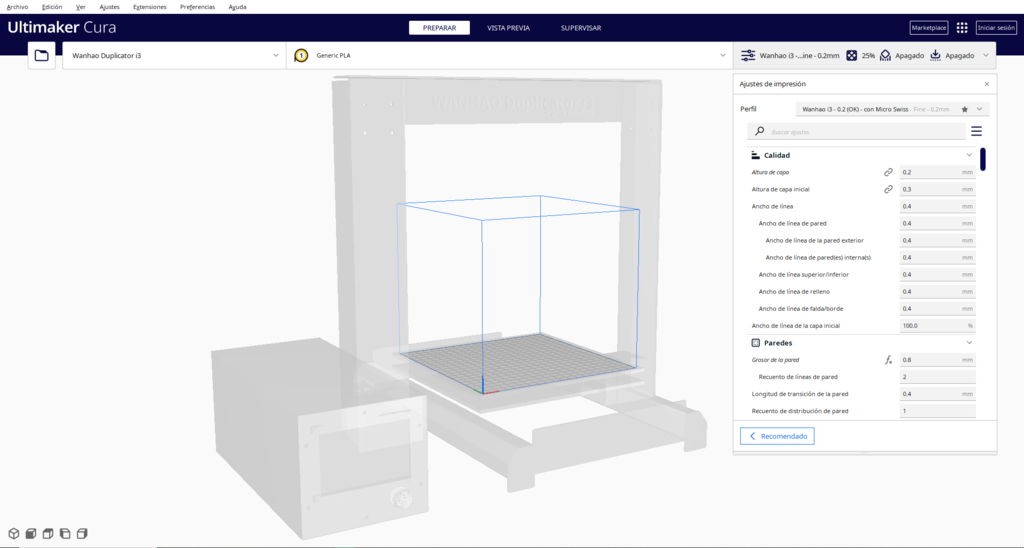Edit Ancho de línea de la capa inicial value

(x=937, y=325)
